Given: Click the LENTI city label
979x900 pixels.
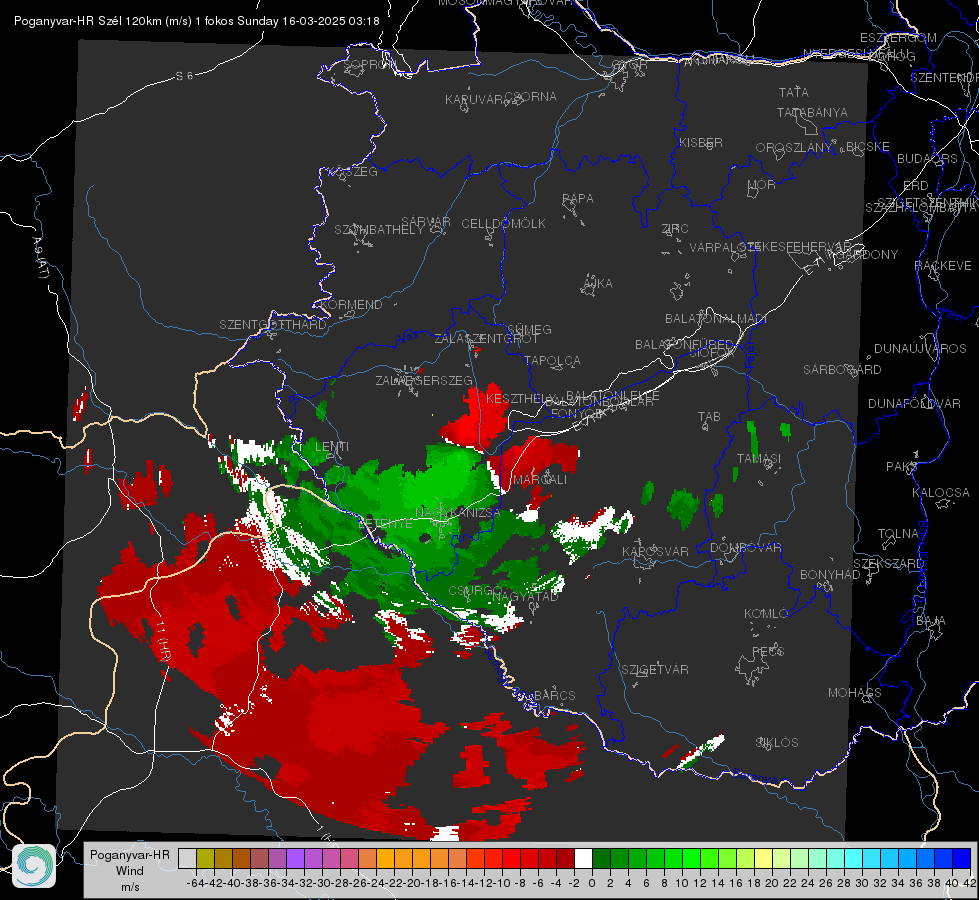Looking at the screenshot, I should pyautogui.click(x=332, y=447).
